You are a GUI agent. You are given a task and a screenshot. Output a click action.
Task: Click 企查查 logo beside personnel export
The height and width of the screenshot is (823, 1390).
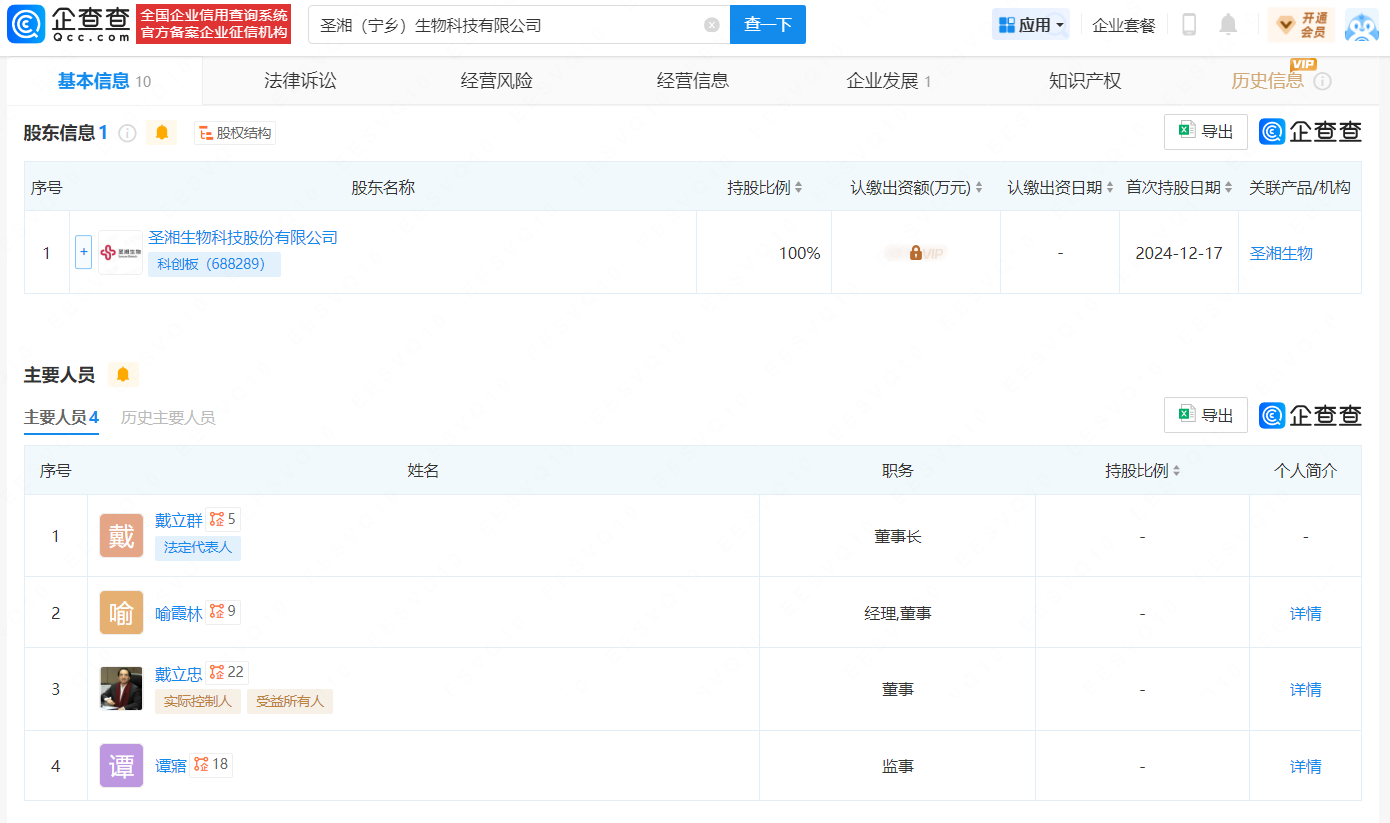coord(1310,415)
